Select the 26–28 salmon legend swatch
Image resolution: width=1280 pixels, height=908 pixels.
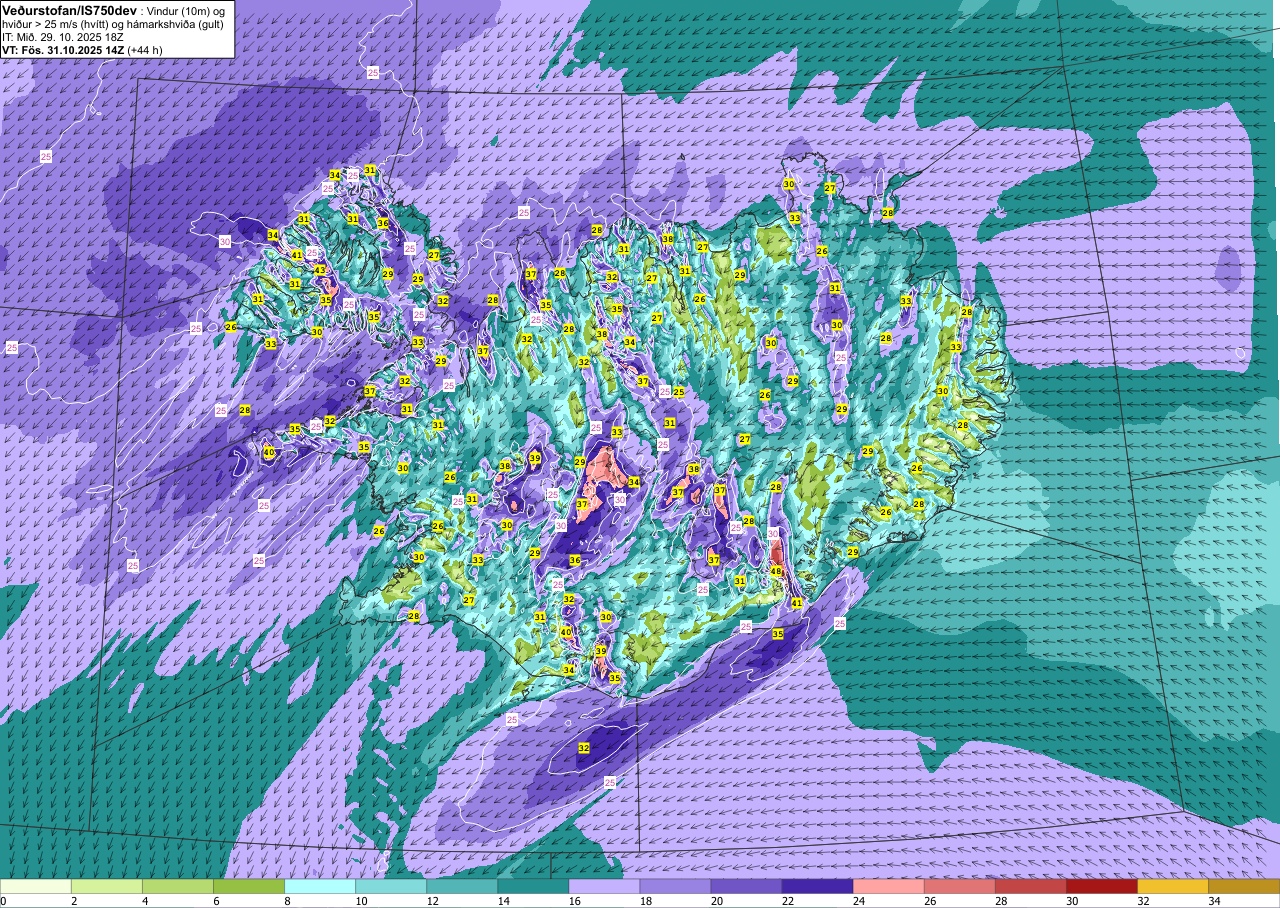pyautogui.click(x=959, y=886)
